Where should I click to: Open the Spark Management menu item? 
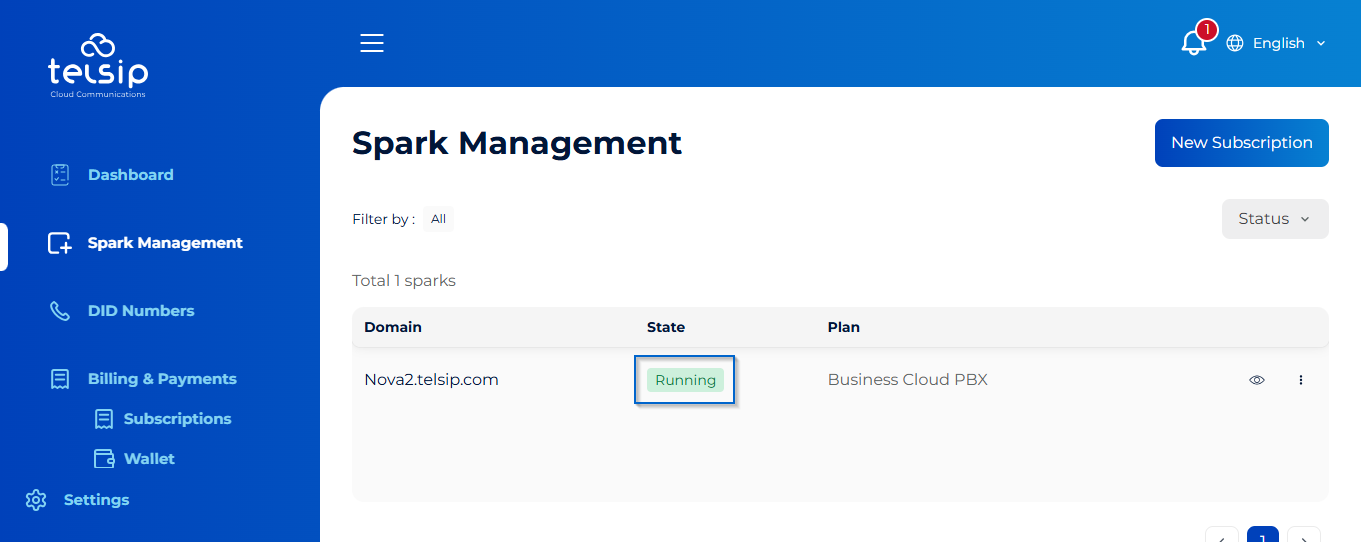pyautogui.click(x=165, y=243)
